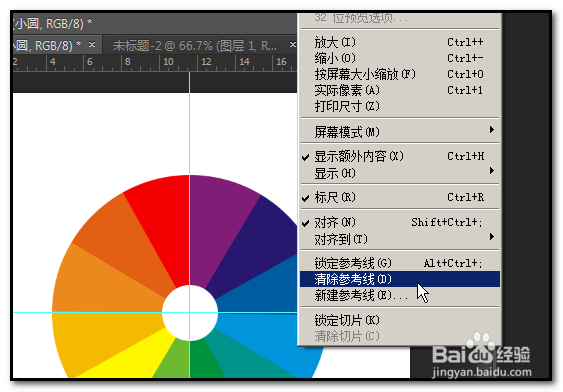
Task: Close the 小圆 RGB/8 document tab
Action: pyautogui.click(x=92, y=45)
